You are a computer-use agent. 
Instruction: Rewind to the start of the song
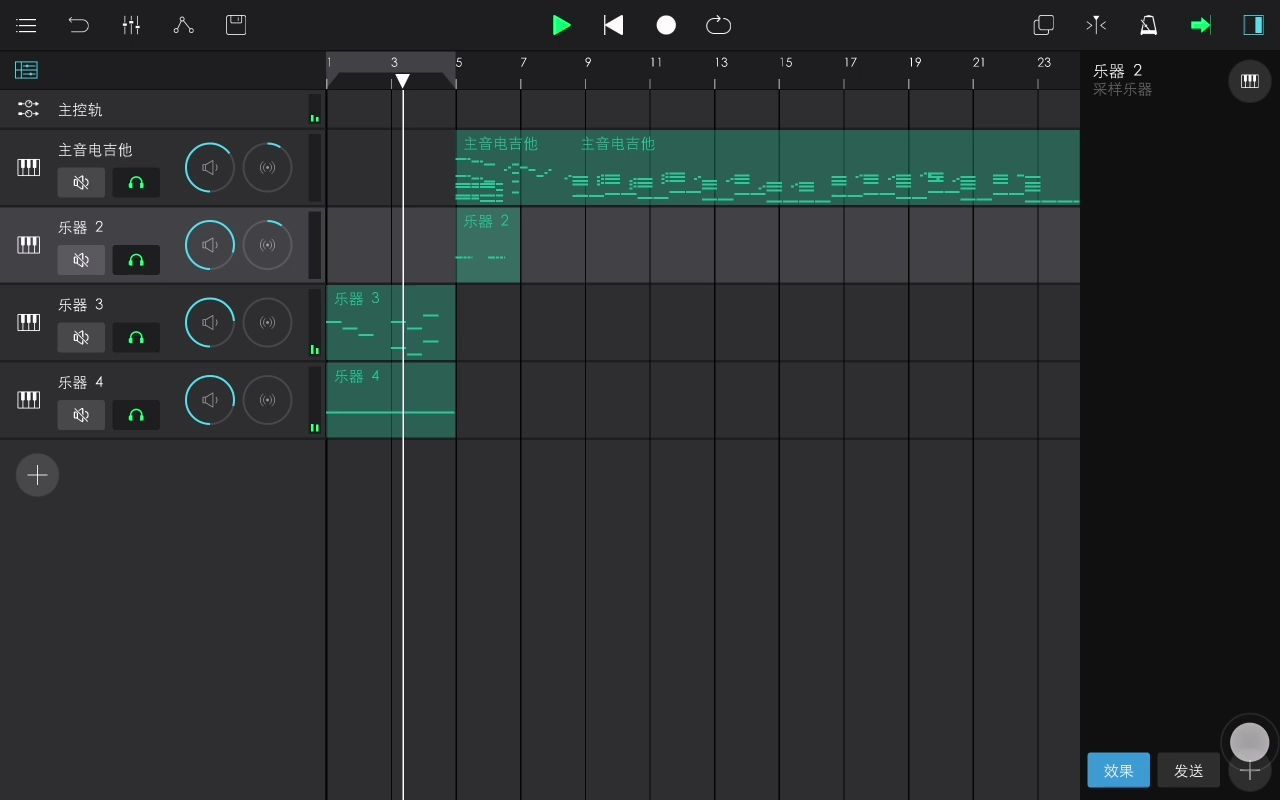[x=614, y=25]
